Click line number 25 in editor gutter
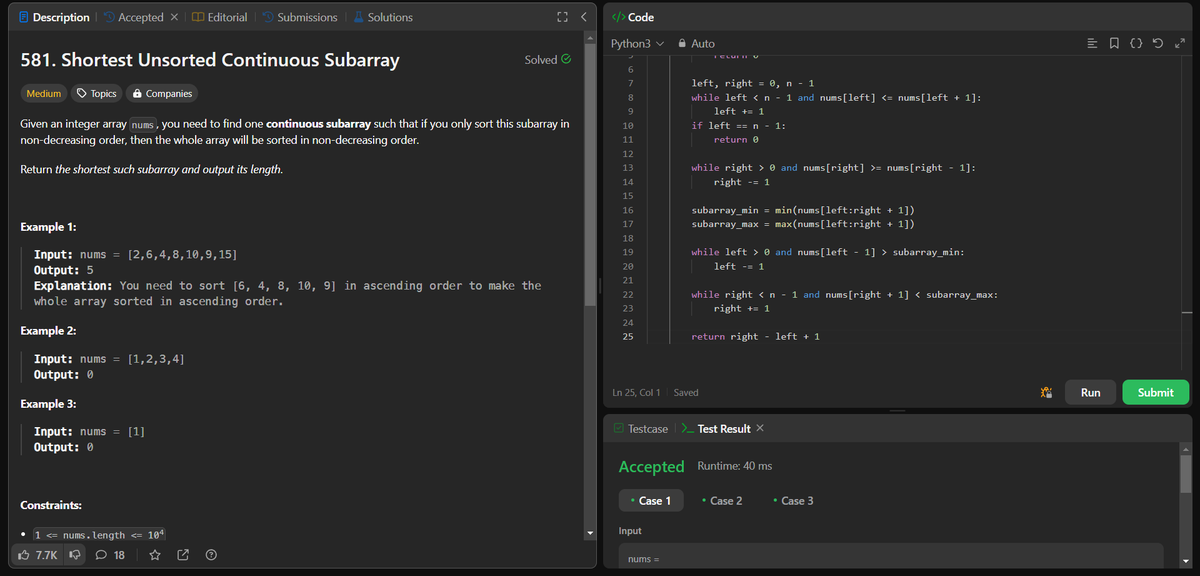1200x576 pixels. (x=627, y=337)
